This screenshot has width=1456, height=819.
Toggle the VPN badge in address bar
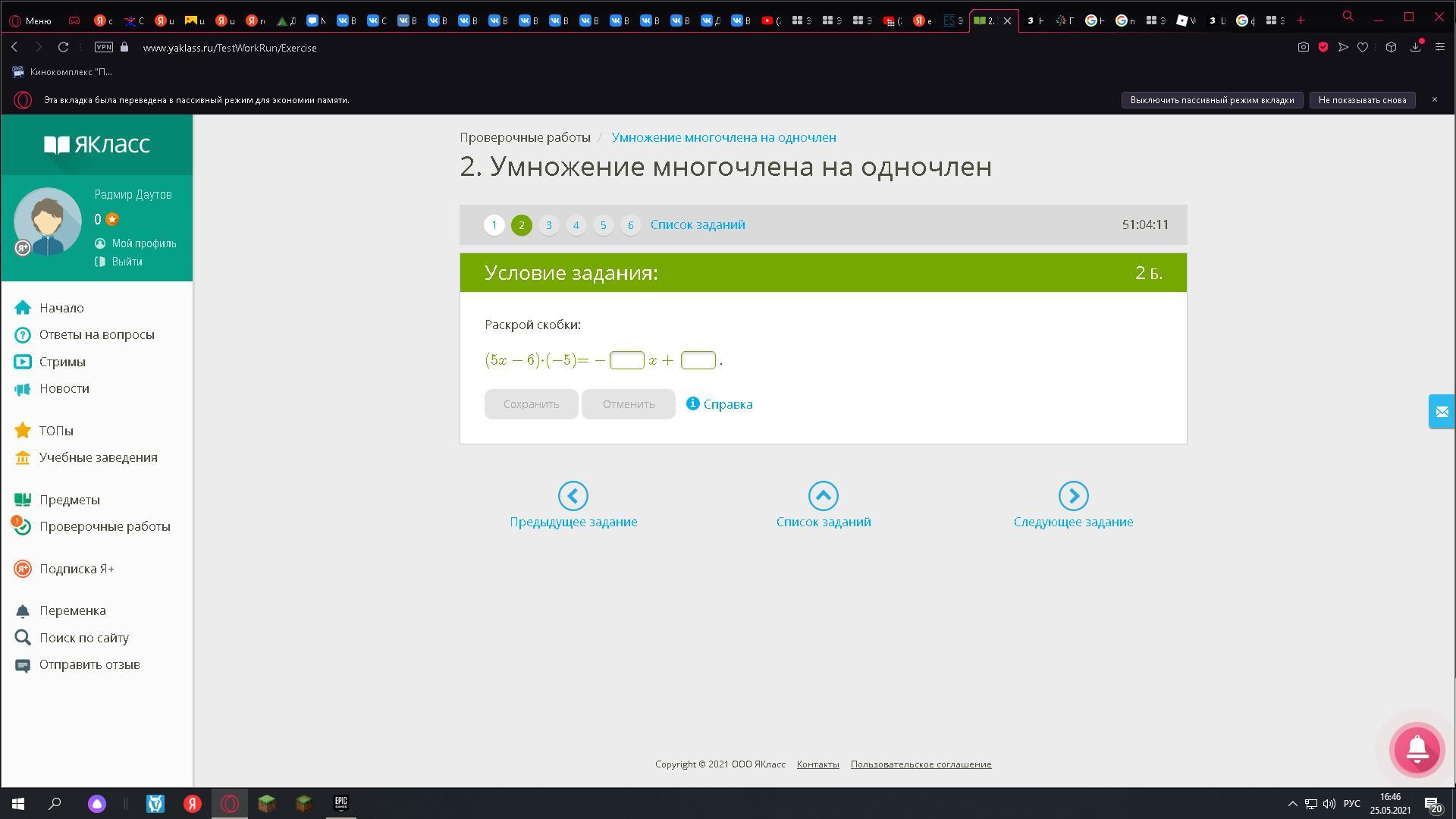point(104,47)
